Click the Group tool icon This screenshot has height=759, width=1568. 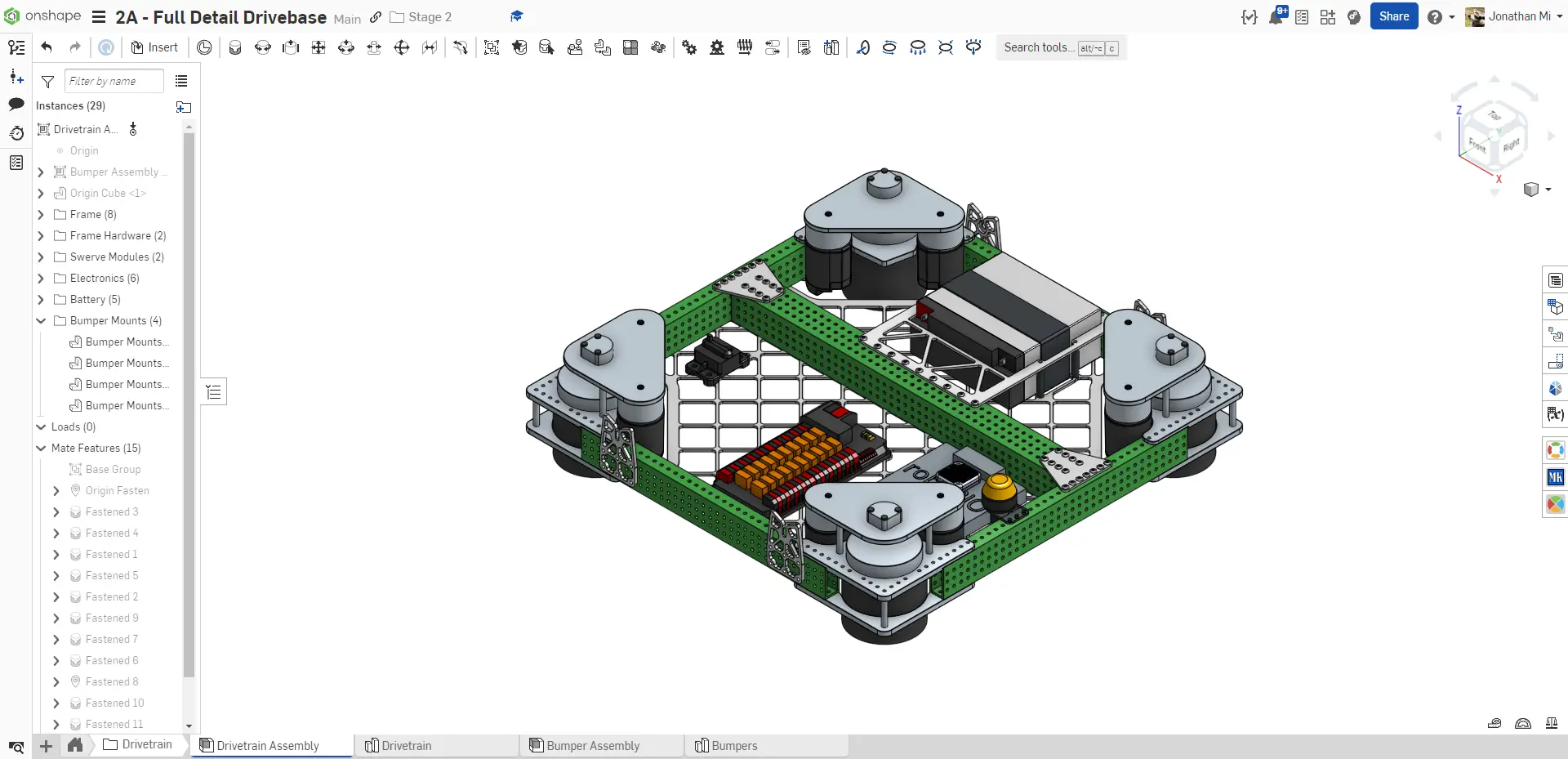pos(492,47)
